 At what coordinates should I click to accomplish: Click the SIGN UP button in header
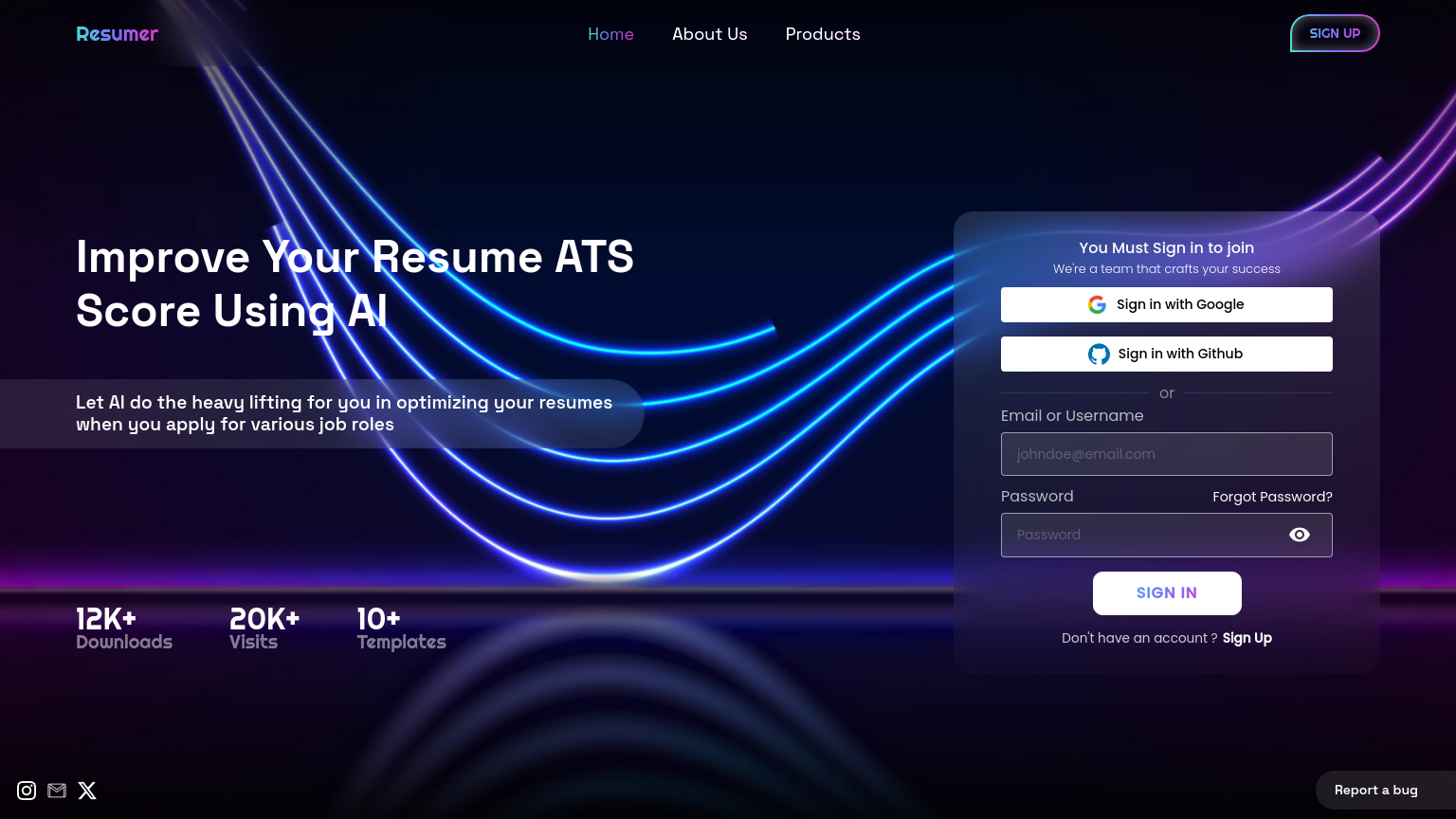(1334, 34)
